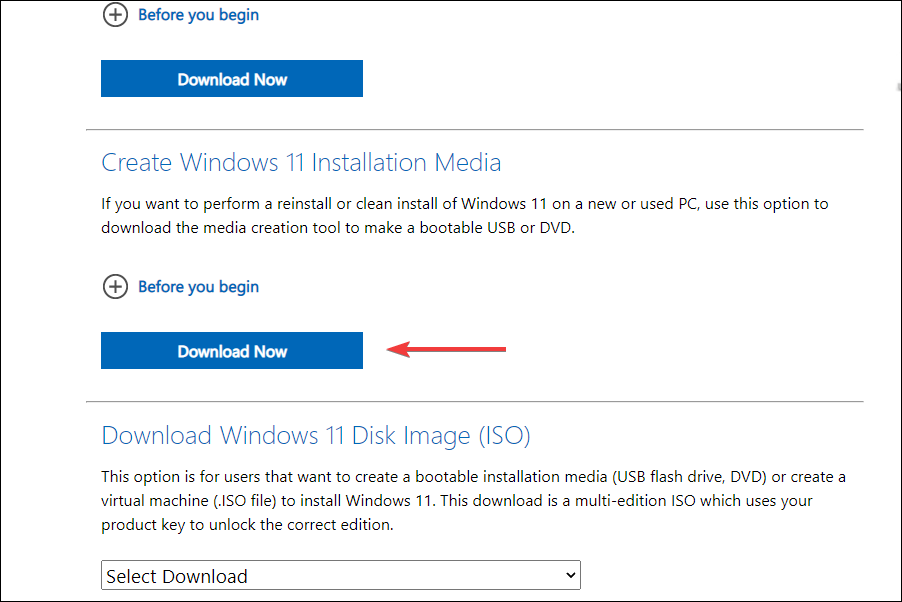The height and width of the screenshot is (602, 902).
Task: Open the Select Download combo box
Action: point(340,576)
